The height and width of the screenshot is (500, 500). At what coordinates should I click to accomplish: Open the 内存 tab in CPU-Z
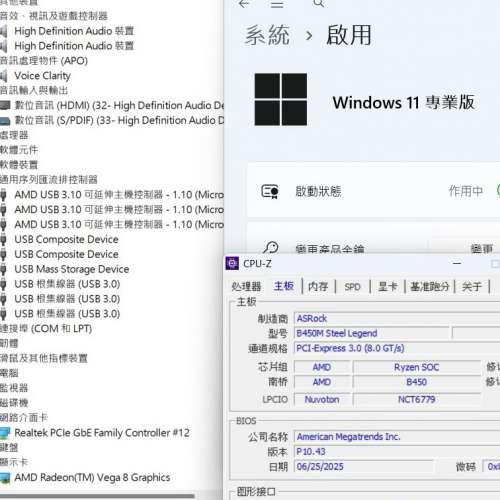click(x=318, y=286)
